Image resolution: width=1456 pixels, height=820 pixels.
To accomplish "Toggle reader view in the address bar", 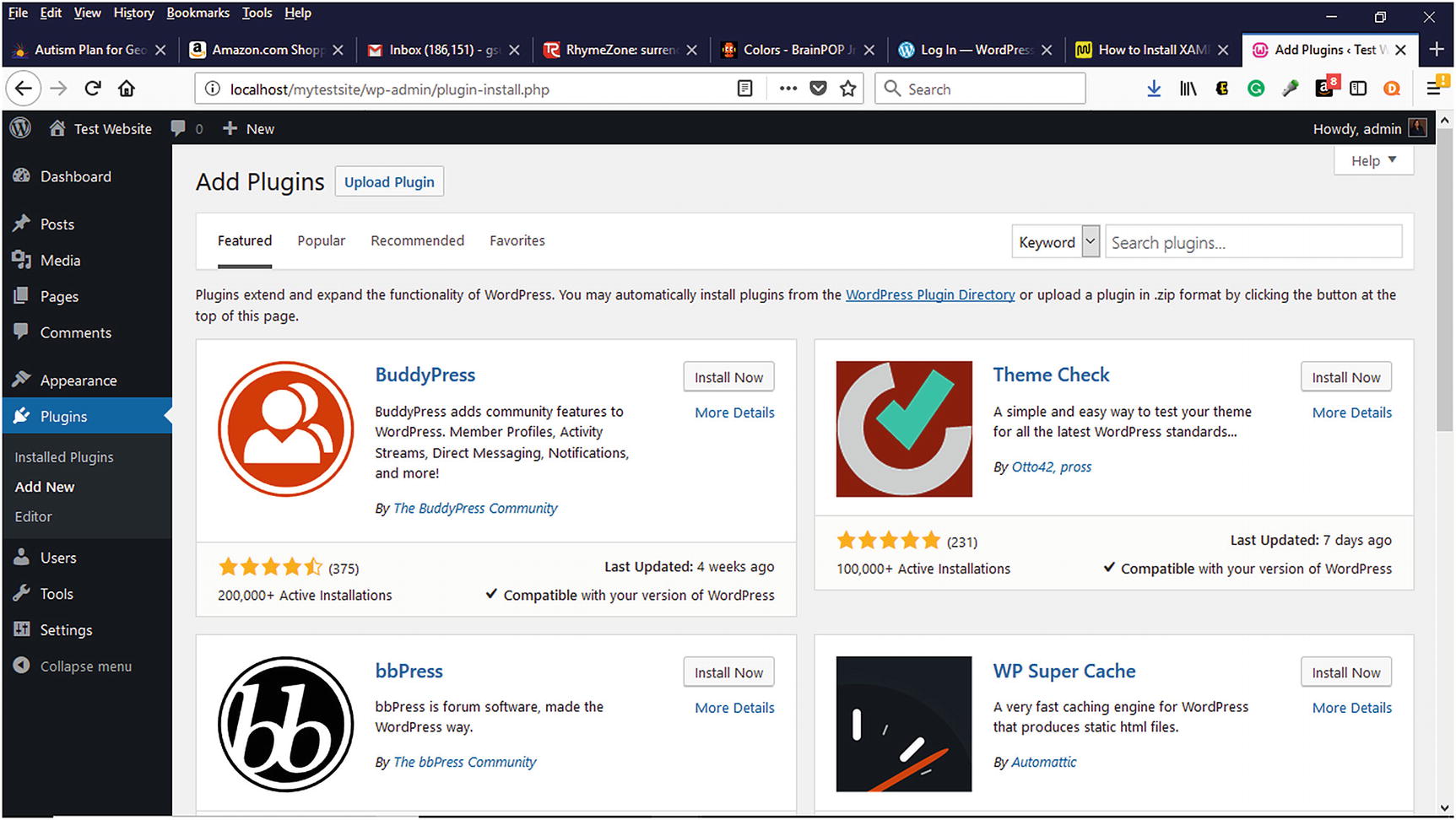I will 744,89.
